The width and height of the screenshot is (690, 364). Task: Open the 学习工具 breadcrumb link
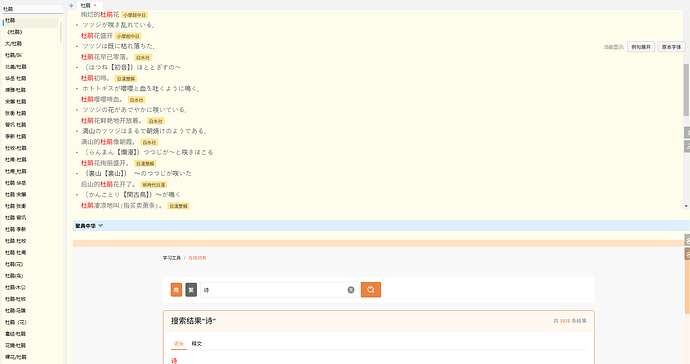click(172, 258)
